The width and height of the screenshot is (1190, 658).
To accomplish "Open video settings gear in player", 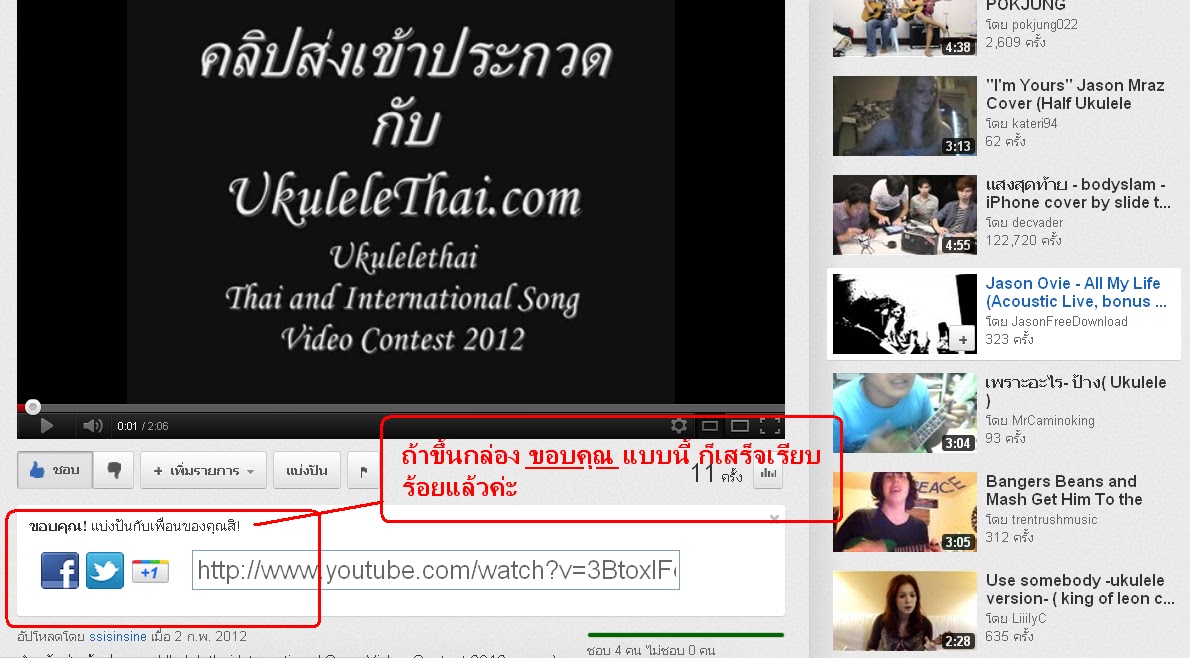I will click(x=678, y=426).
